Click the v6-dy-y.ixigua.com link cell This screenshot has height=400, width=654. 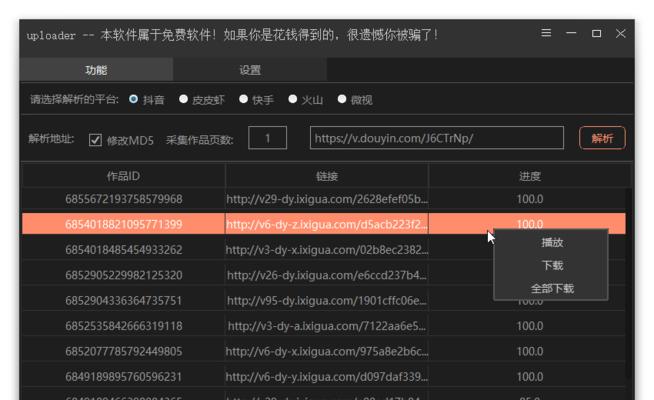pos(327,377)
